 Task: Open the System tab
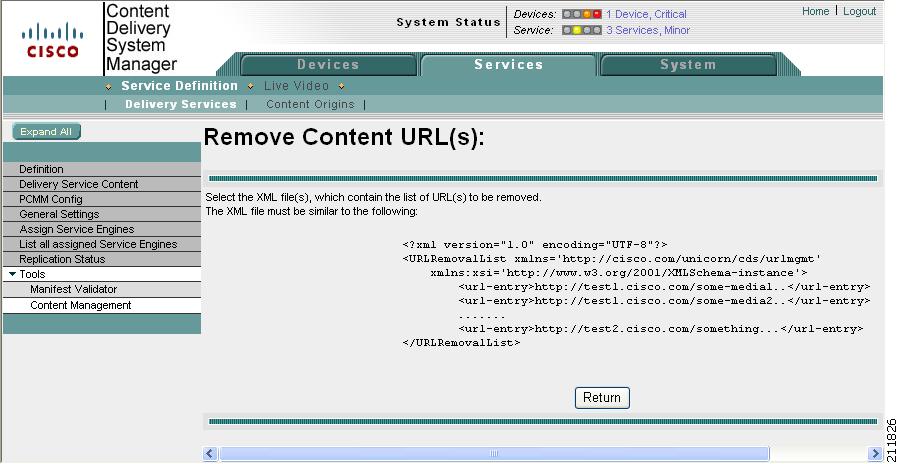(688, 64)
